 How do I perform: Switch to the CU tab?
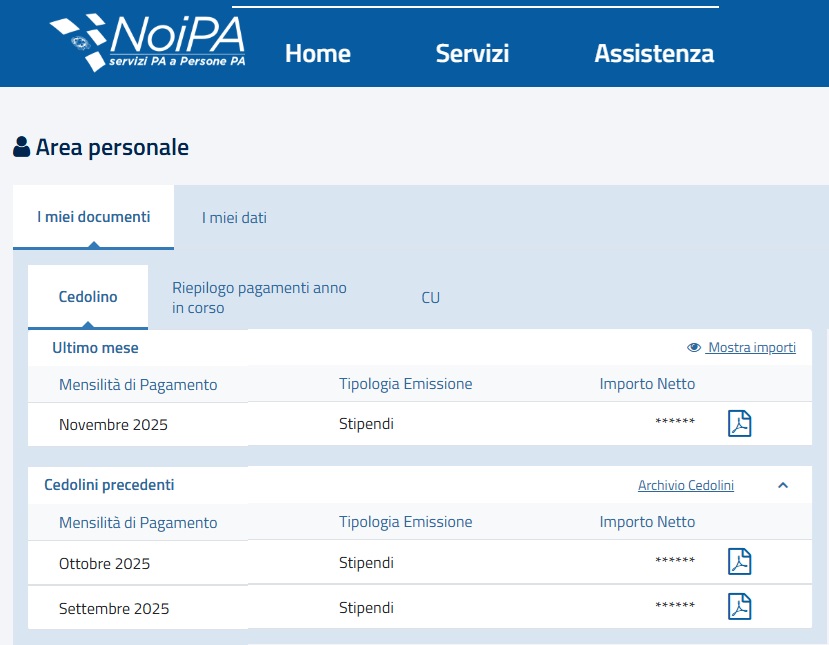coord(430,298)
